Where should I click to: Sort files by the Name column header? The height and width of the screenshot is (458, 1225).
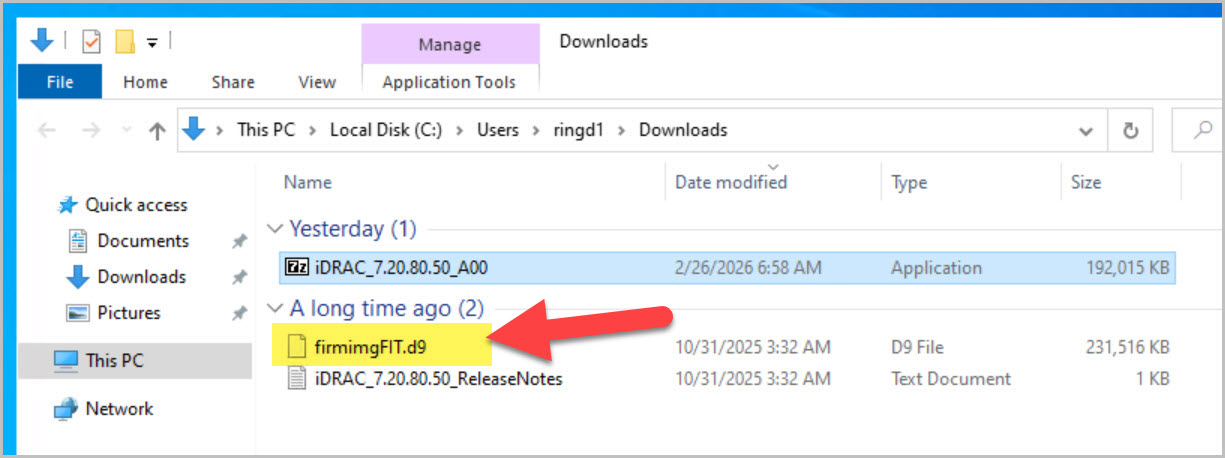(x=308, y=182)
